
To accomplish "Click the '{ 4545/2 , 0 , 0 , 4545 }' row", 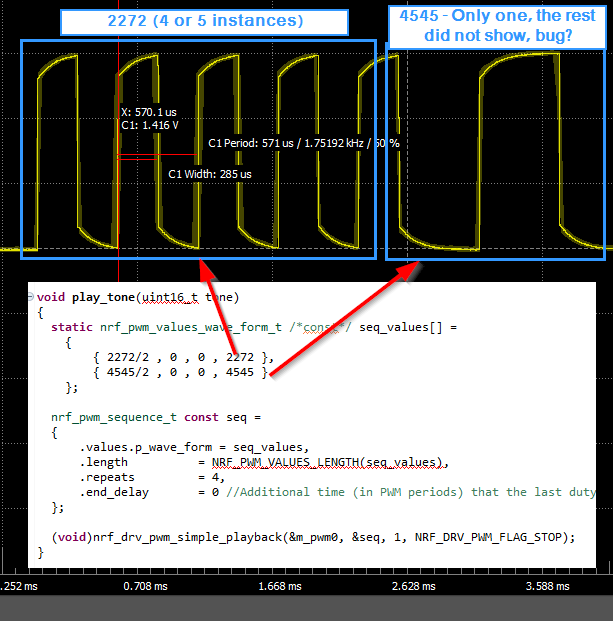I will [x=180, y=372].
